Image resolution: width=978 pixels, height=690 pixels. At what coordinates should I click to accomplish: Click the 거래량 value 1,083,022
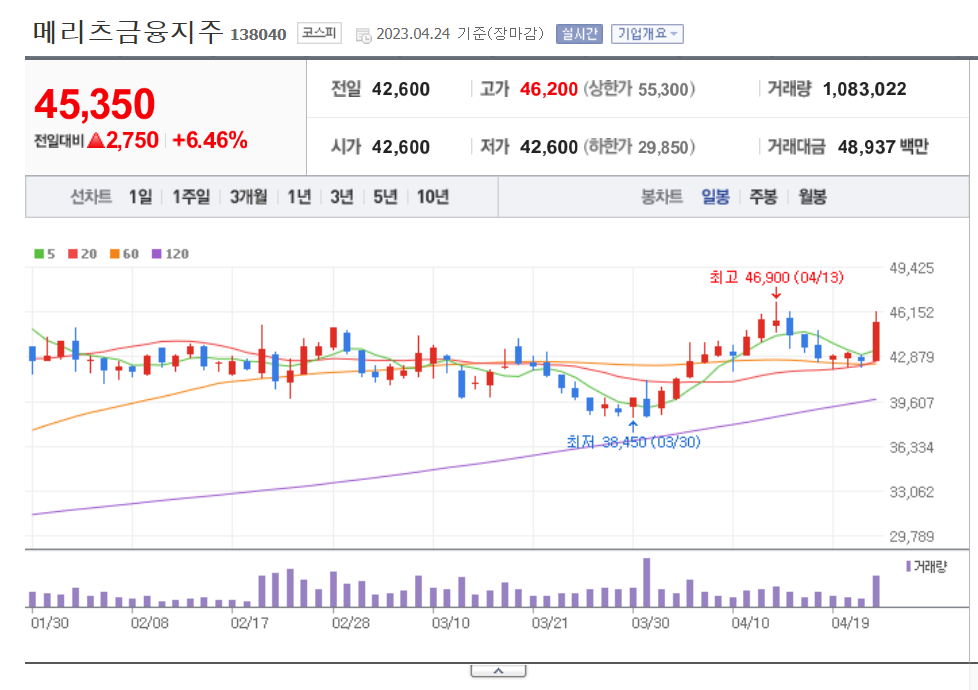(864, 89)
